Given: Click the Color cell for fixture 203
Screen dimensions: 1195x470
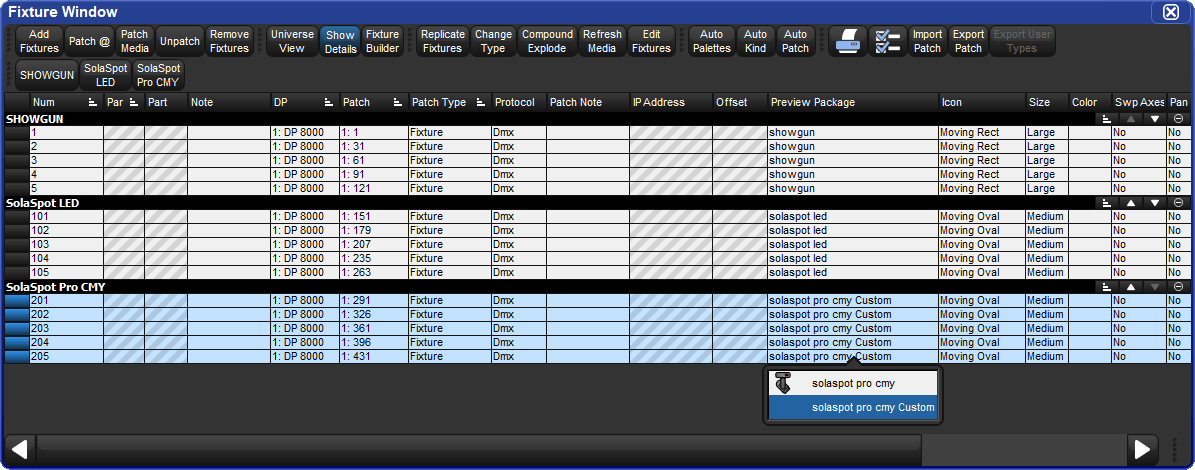Looking at the screenshot, I should 1089,328.
